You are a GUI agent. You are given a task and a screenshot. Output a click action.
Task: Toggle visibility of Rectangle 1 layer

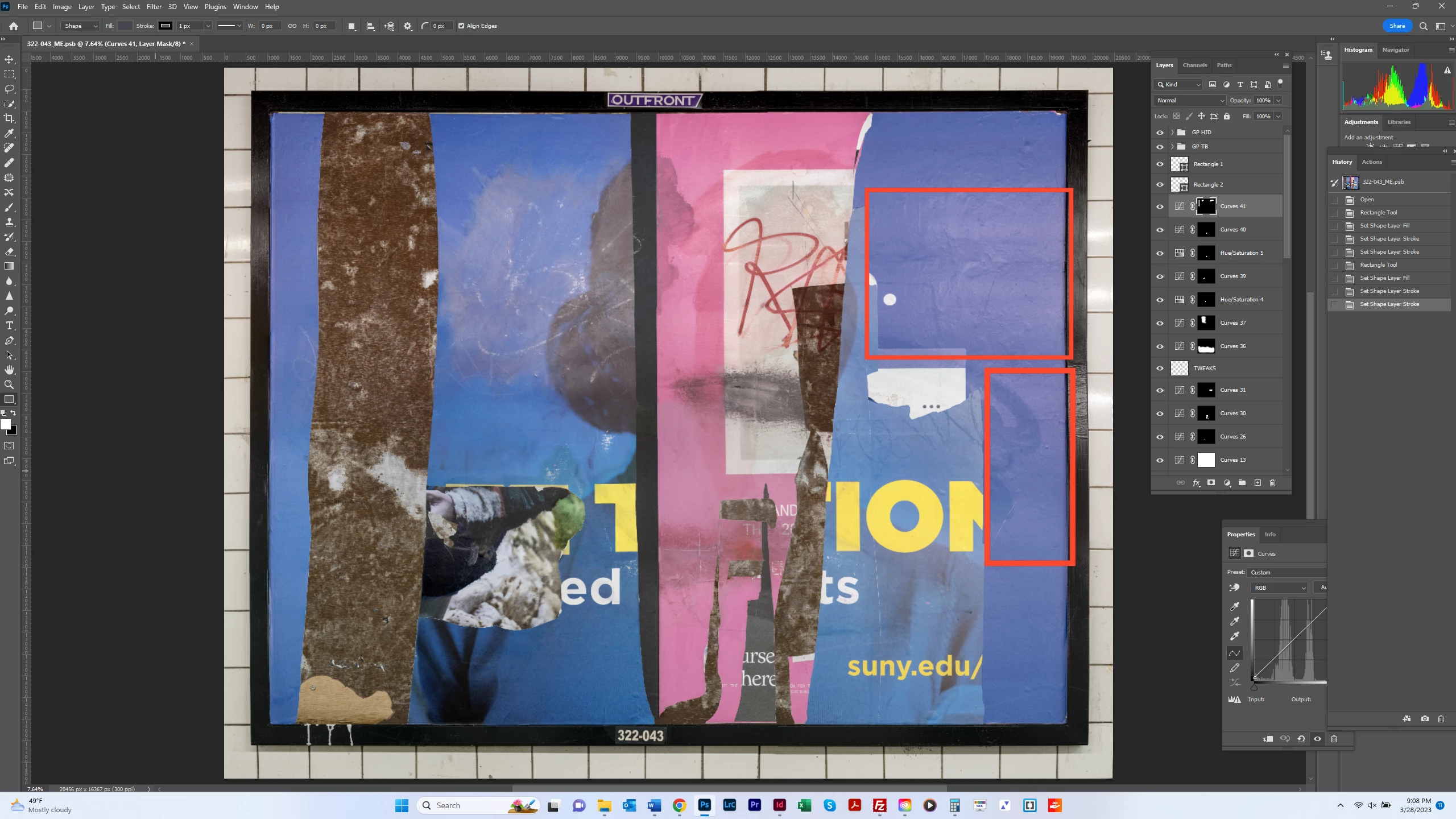tap(1160, 164)
